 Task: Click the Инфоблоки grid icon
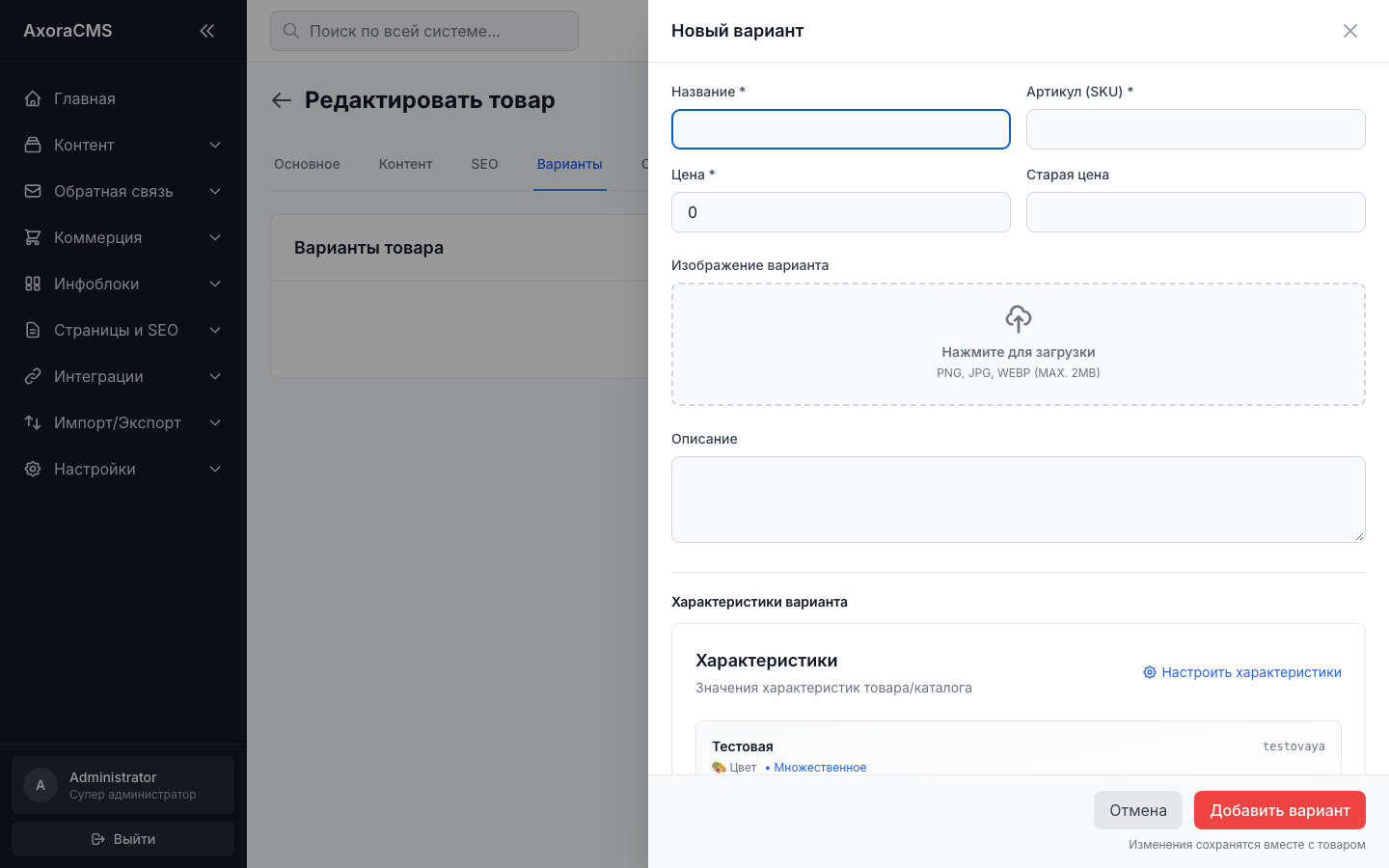click(x=33, y=284)
